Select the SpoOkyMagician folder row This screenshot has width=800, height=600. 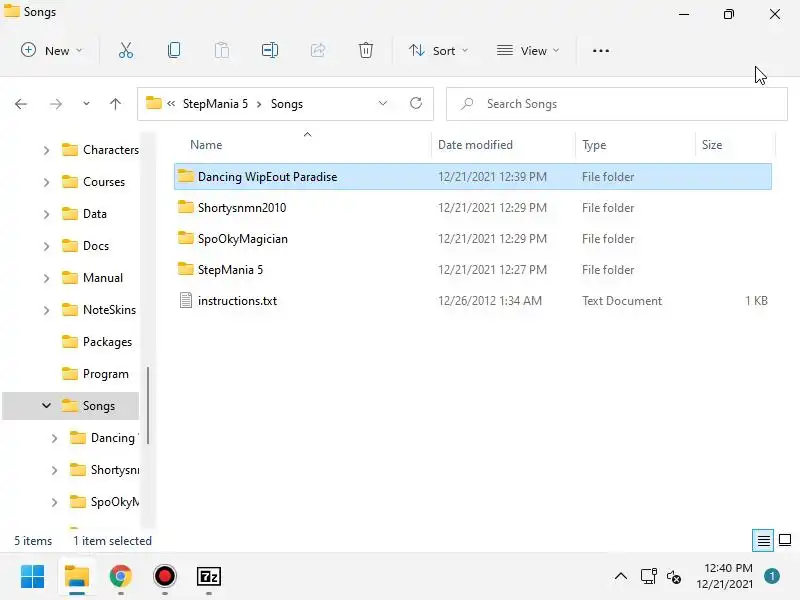tap(473, 239)
